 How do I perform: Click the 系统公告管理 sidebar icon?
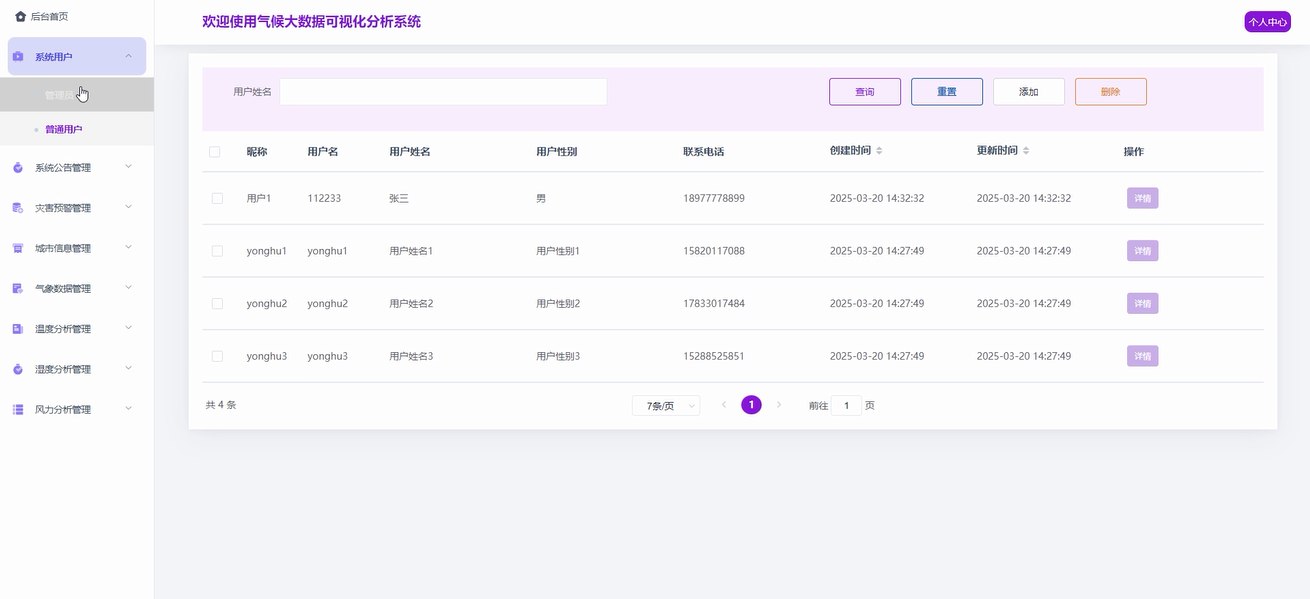(x=18, y=168)
